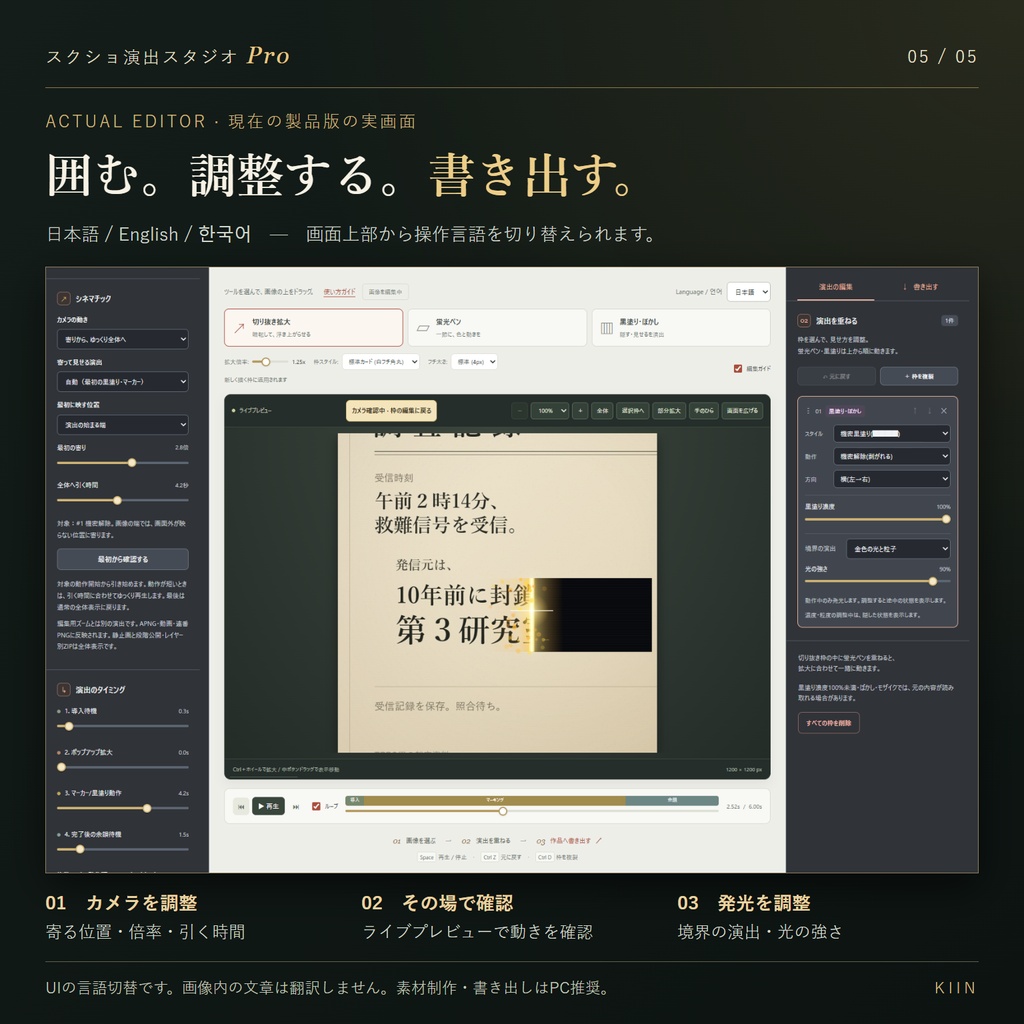The image size is (1024, 1024).
Task: Adjust the 全体へ引く時間 slider
Action: coord(123,500)
